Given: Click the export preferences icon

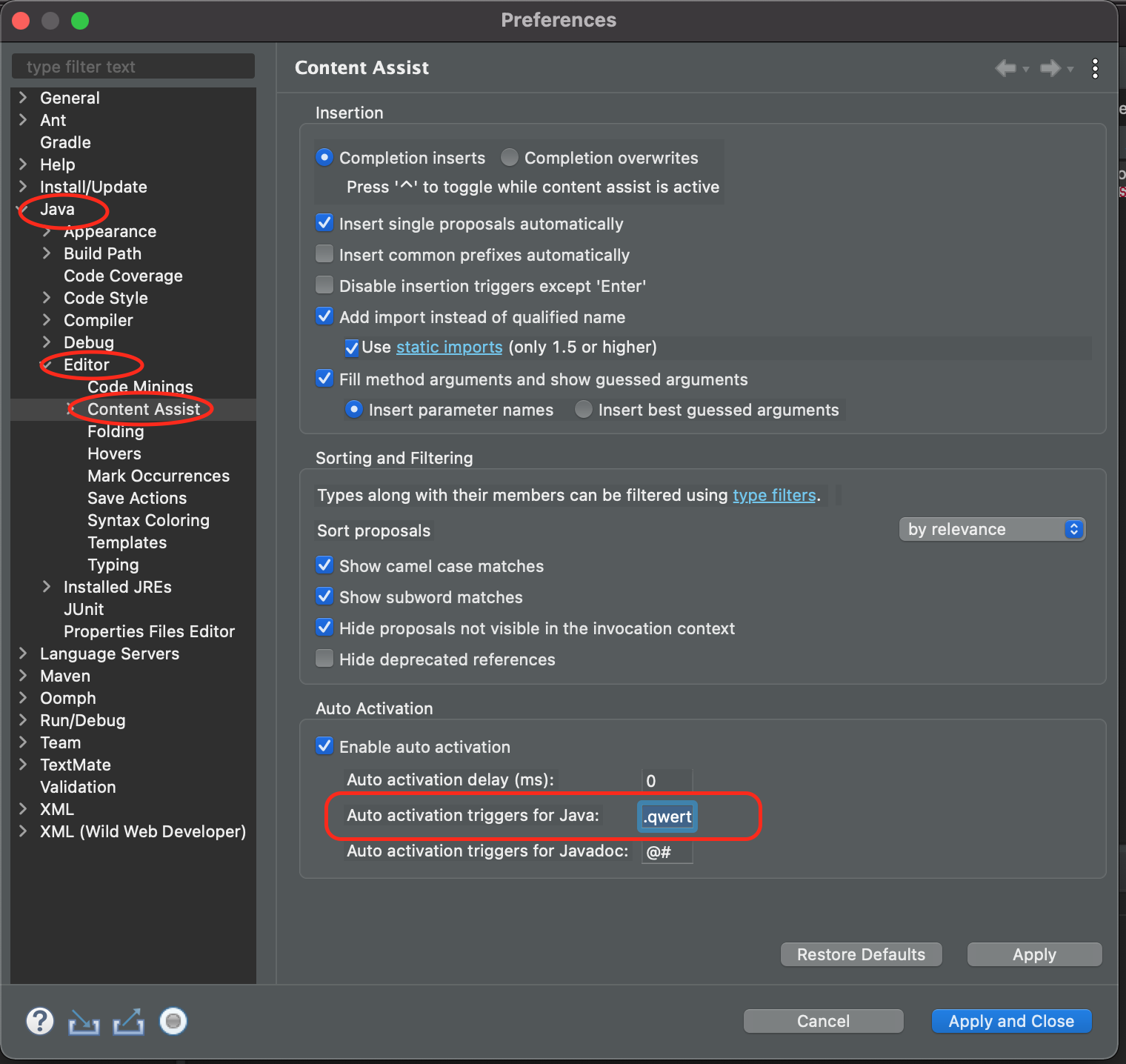Looking at the screenshot, I should (x=128, y=1022).
